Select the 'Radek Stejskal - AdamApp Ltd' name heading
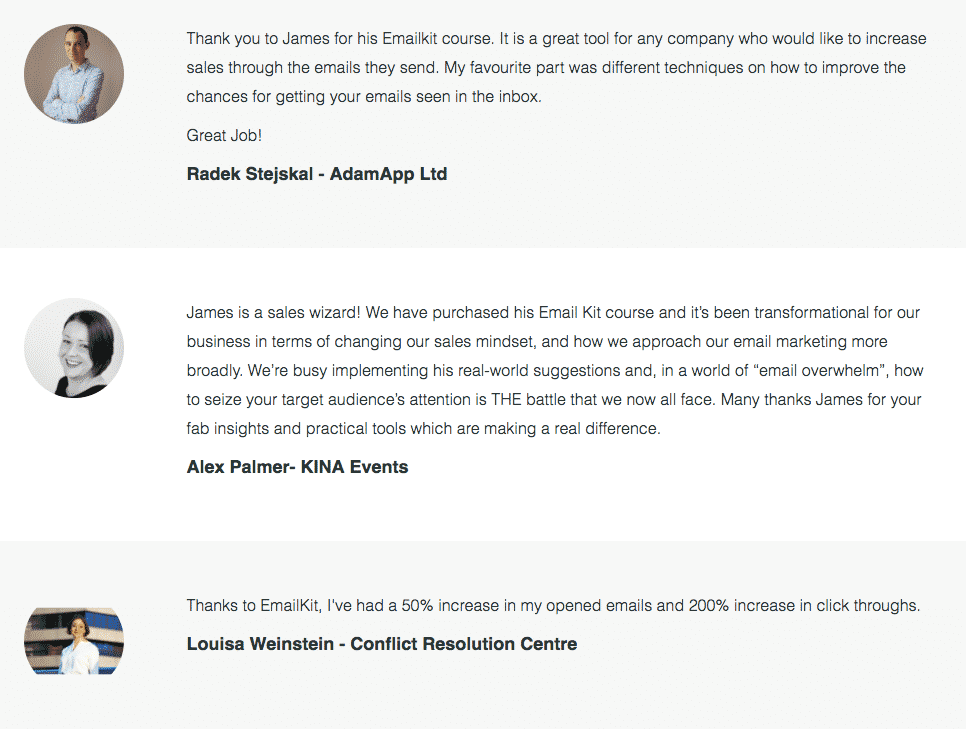 pos(317,174)
